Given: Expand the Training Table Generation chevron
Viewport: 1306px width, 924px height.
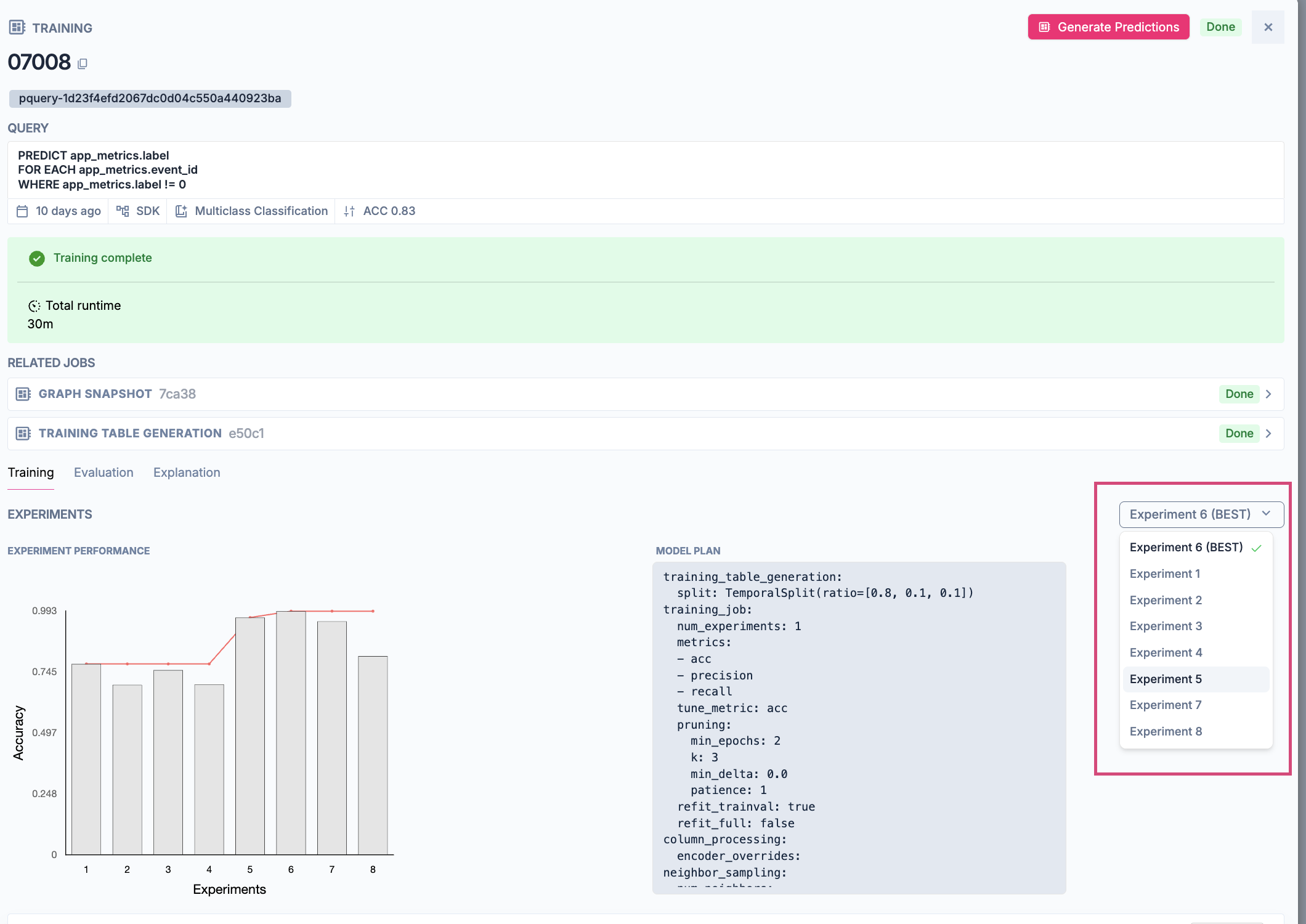Looking at the screenshot, I should pos(1268,434).
